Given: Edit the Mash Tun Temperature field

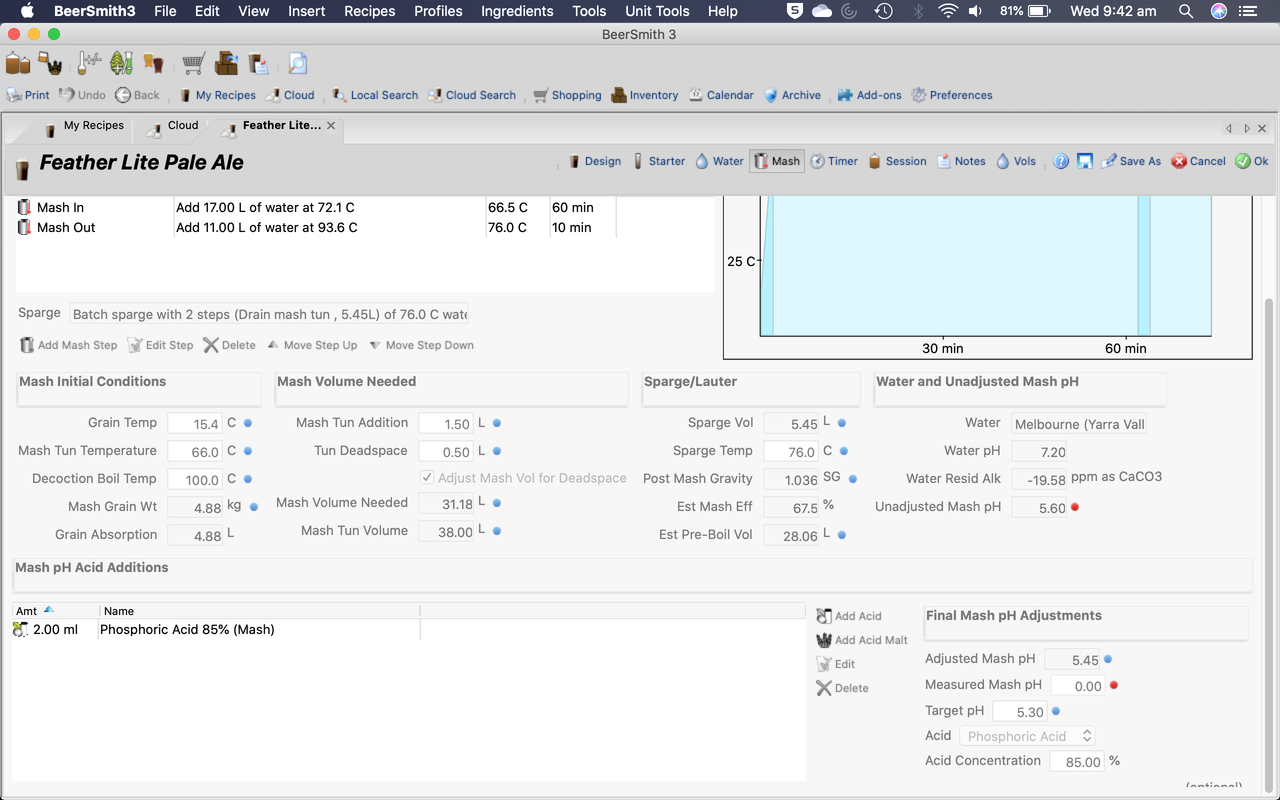Looking at the screenshot, I should 195,452.
